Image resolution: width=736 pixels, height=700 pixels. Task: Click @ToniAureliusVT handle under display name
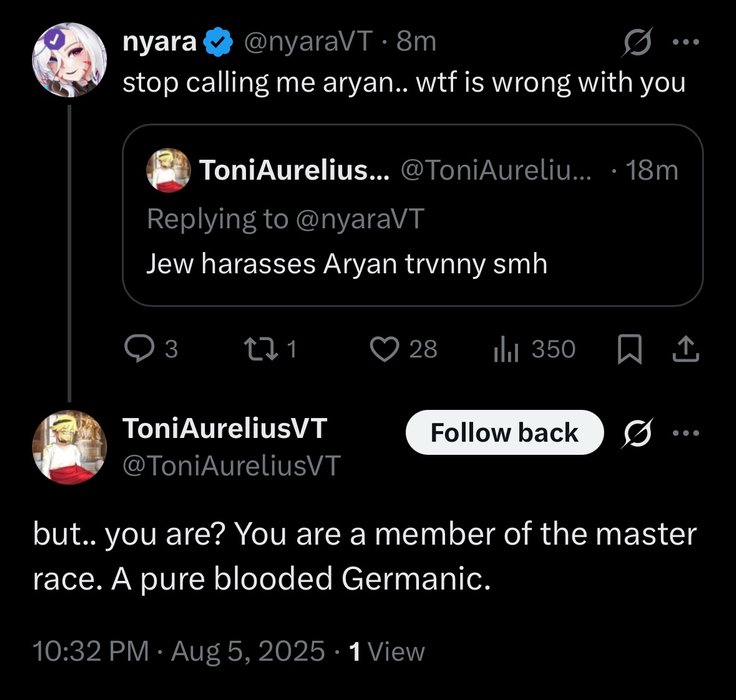pyautogui.click(x=231, y=466)
